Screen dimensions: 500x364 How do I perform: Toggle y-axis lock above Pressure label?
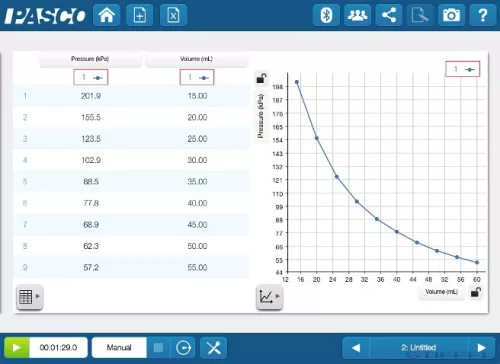click(261, 79)
